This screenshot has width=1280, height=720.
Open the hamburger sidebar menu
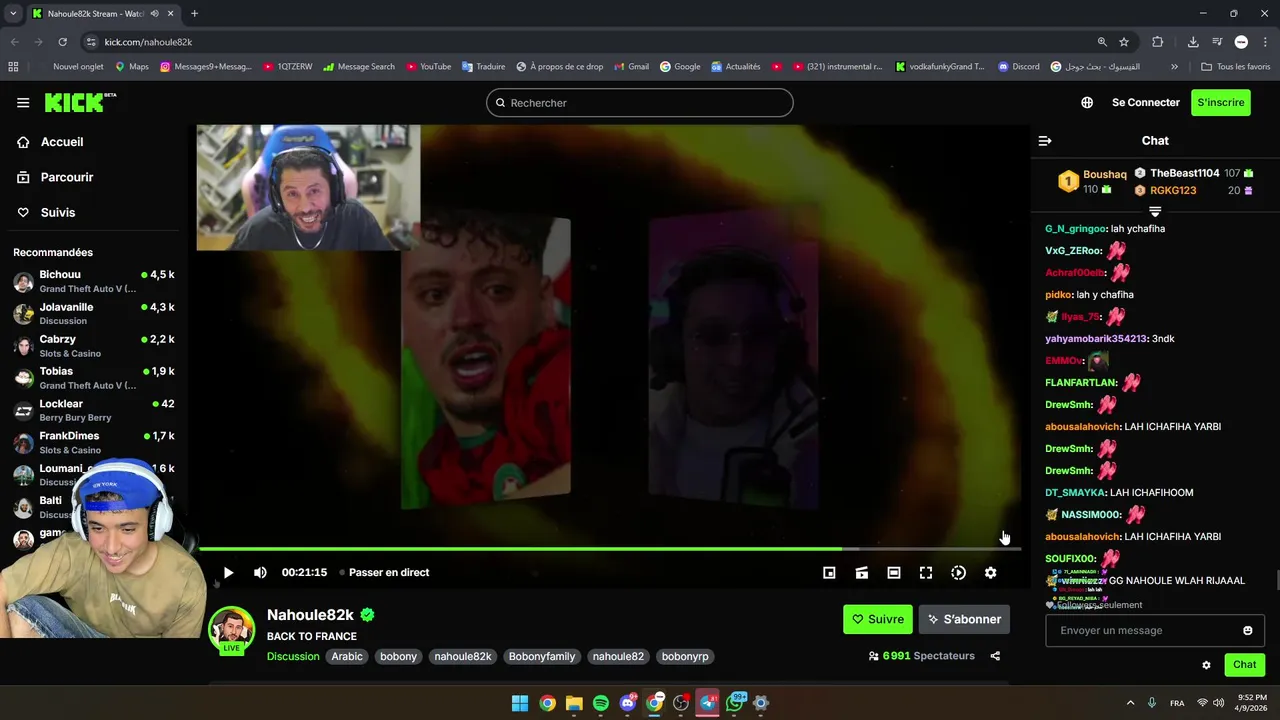coord(23,102)
